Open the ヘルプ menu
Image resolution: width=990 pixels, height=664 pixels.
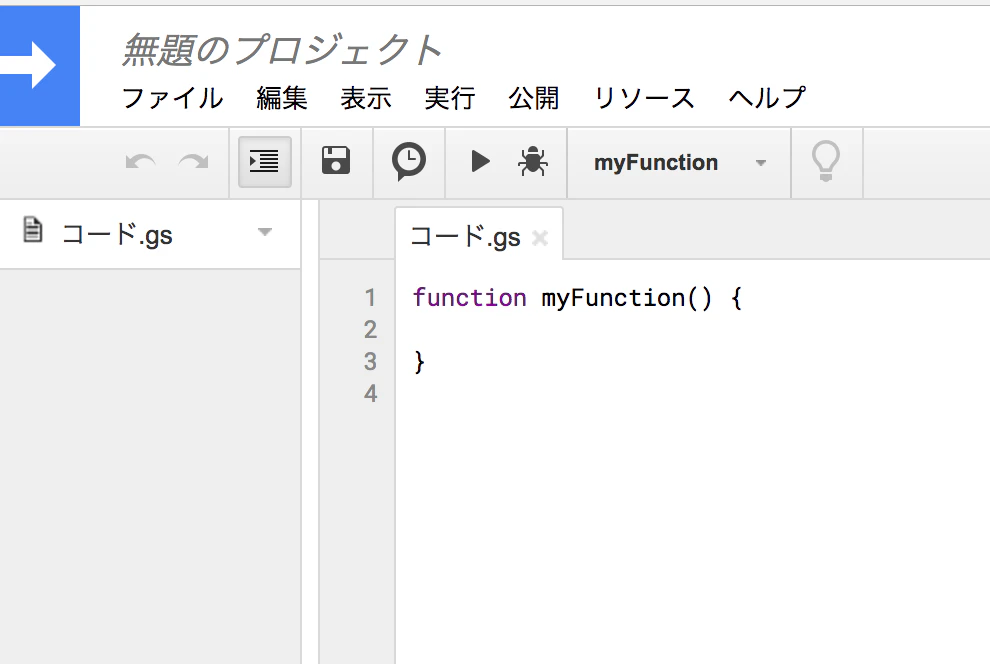(x=767, y=98)
